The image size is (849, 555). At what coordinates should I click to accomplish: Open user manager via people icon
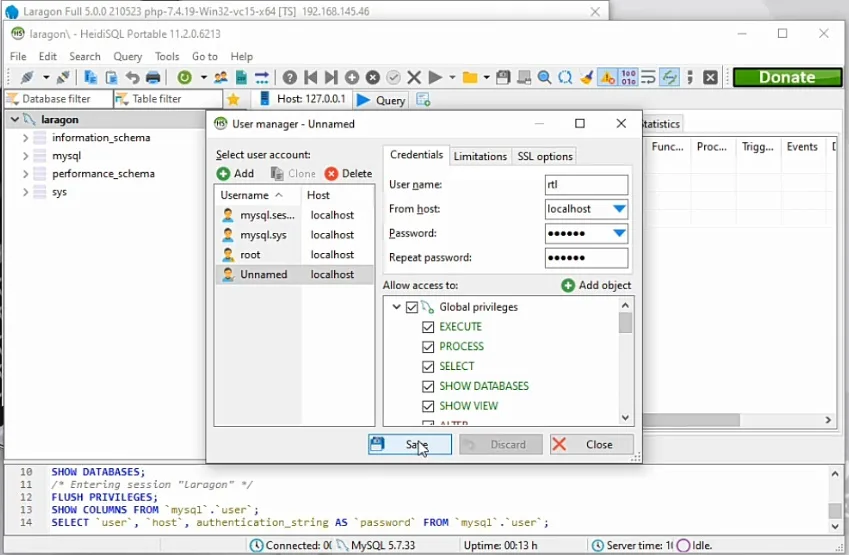220,77
